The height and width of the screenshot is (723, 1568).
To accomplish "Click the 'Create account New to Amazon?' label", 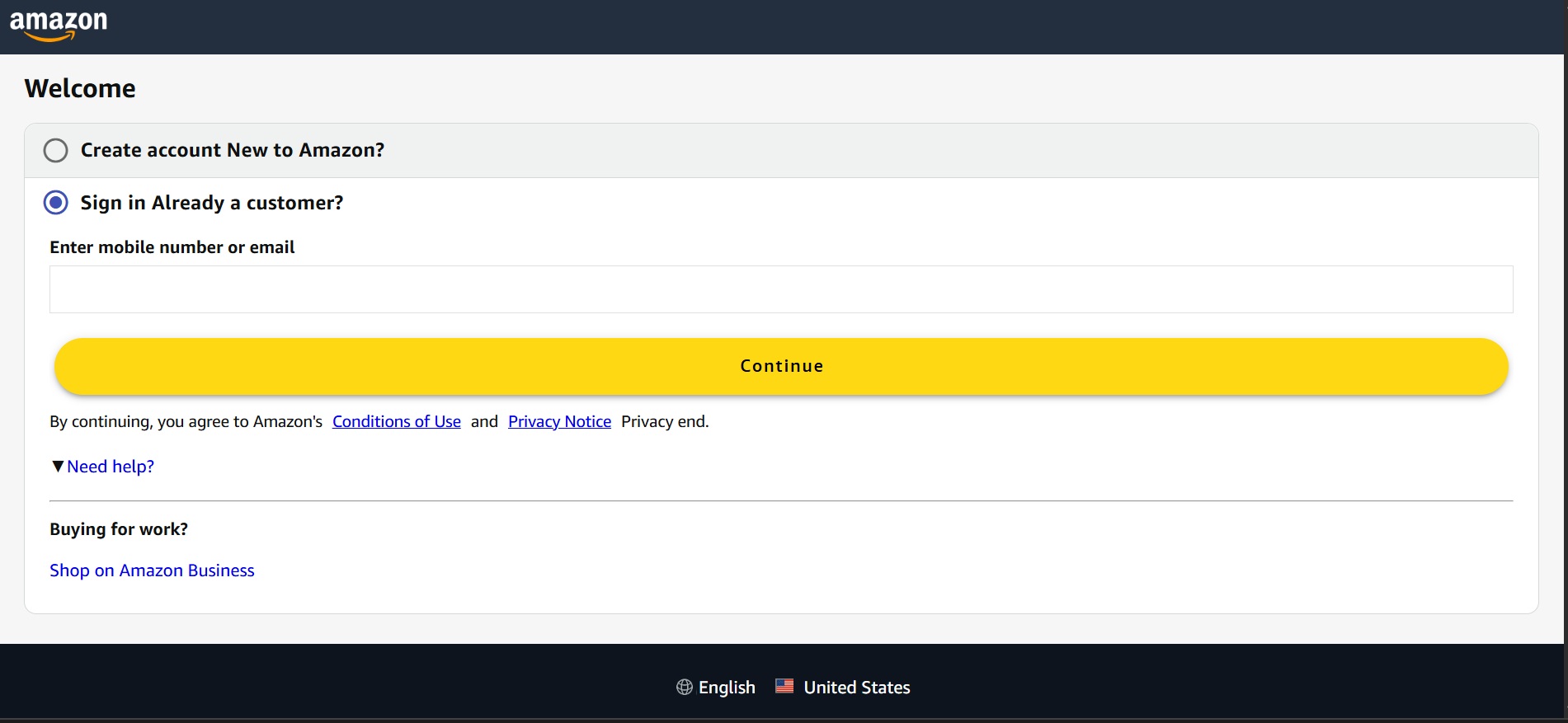I will coord(232,150).
